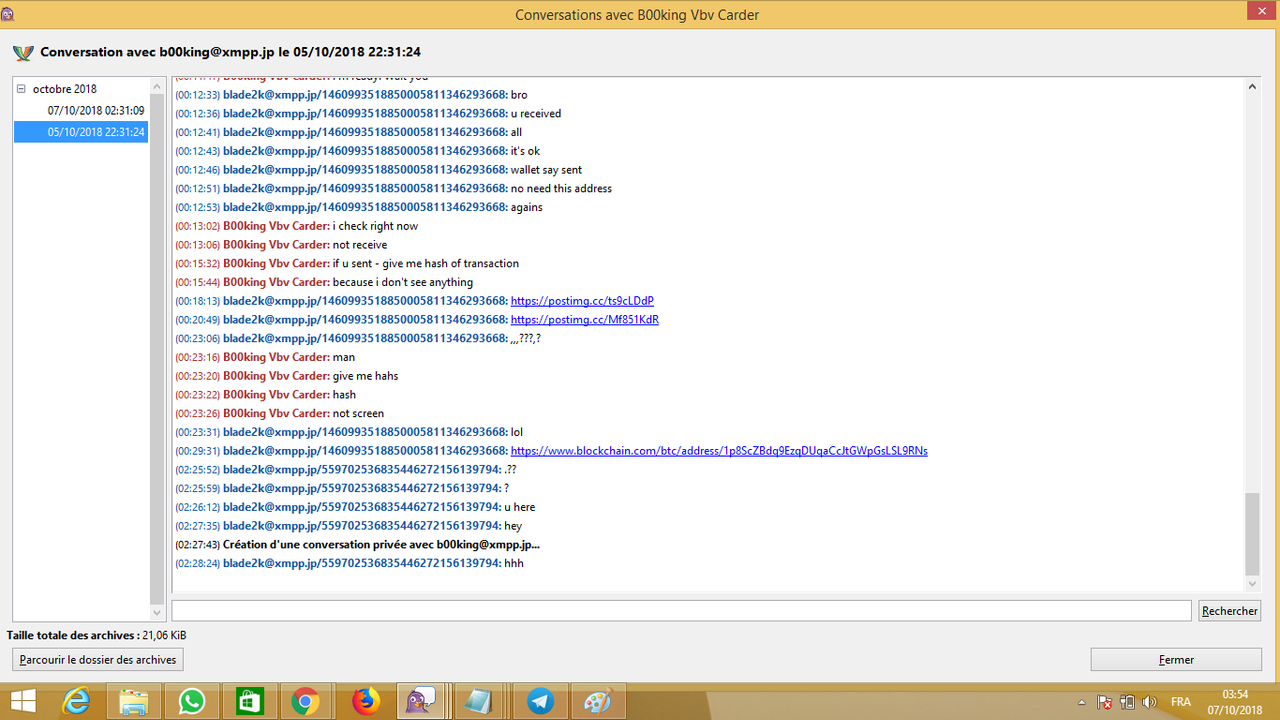The width and height of the screenshot is (1280, 720).
Task: Click the "man" message at 00:23:16
Action: pyautogui.click(x=344, y=358)
